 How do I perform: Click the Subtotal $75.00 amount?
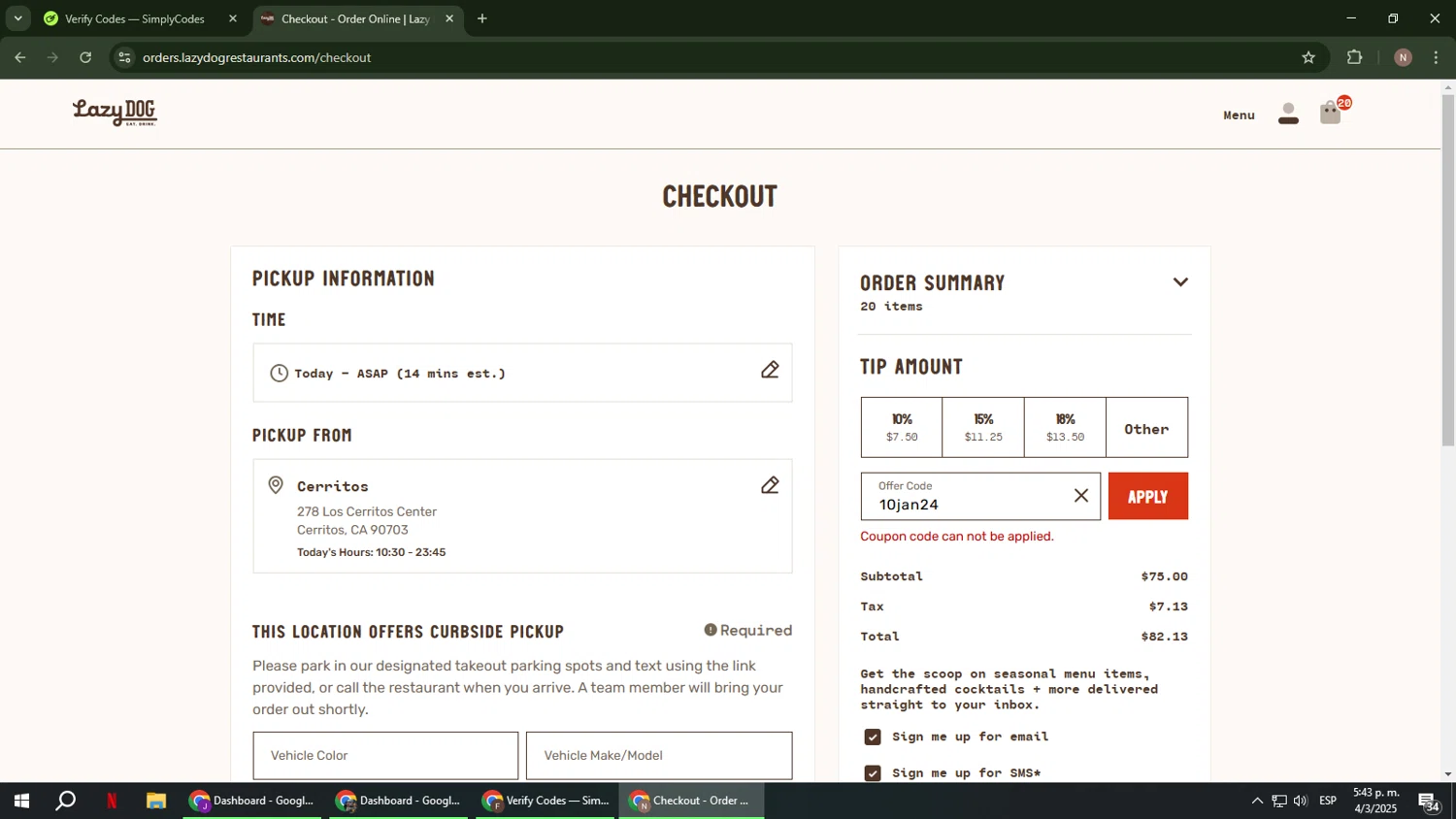[x=1165, y=576]
